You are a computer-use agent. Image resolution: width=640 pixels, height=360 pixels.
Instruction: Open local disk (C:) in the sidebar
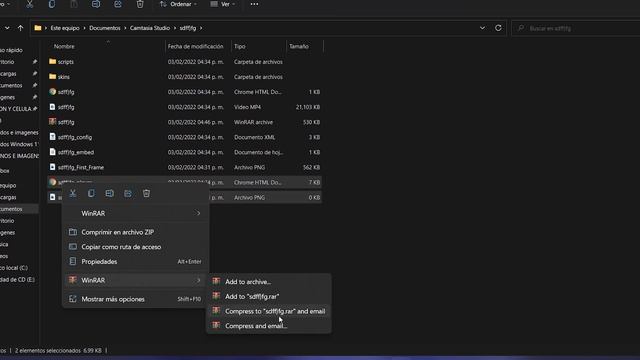tap(14, 268)
